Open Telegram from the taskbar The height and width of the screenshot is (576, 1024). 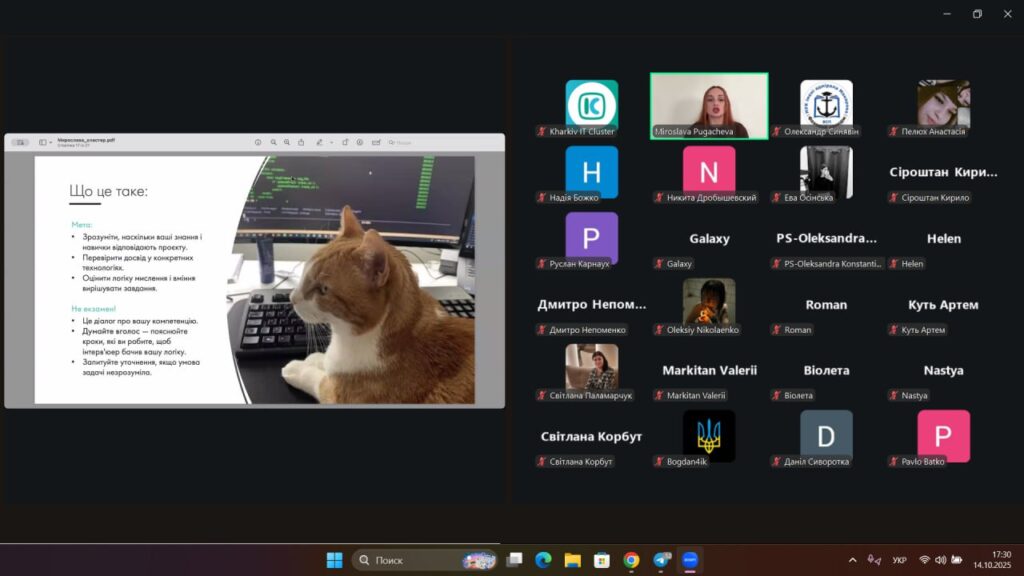(x=661, y=560)
